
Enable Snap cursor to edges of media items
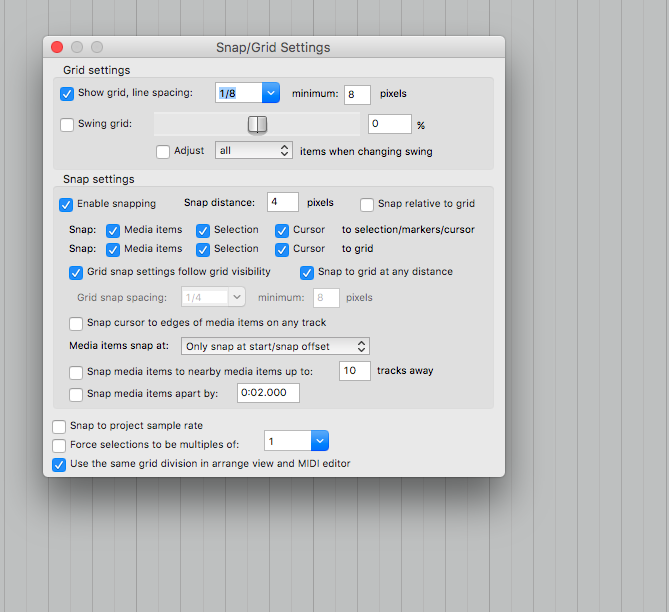coord(76,323)
